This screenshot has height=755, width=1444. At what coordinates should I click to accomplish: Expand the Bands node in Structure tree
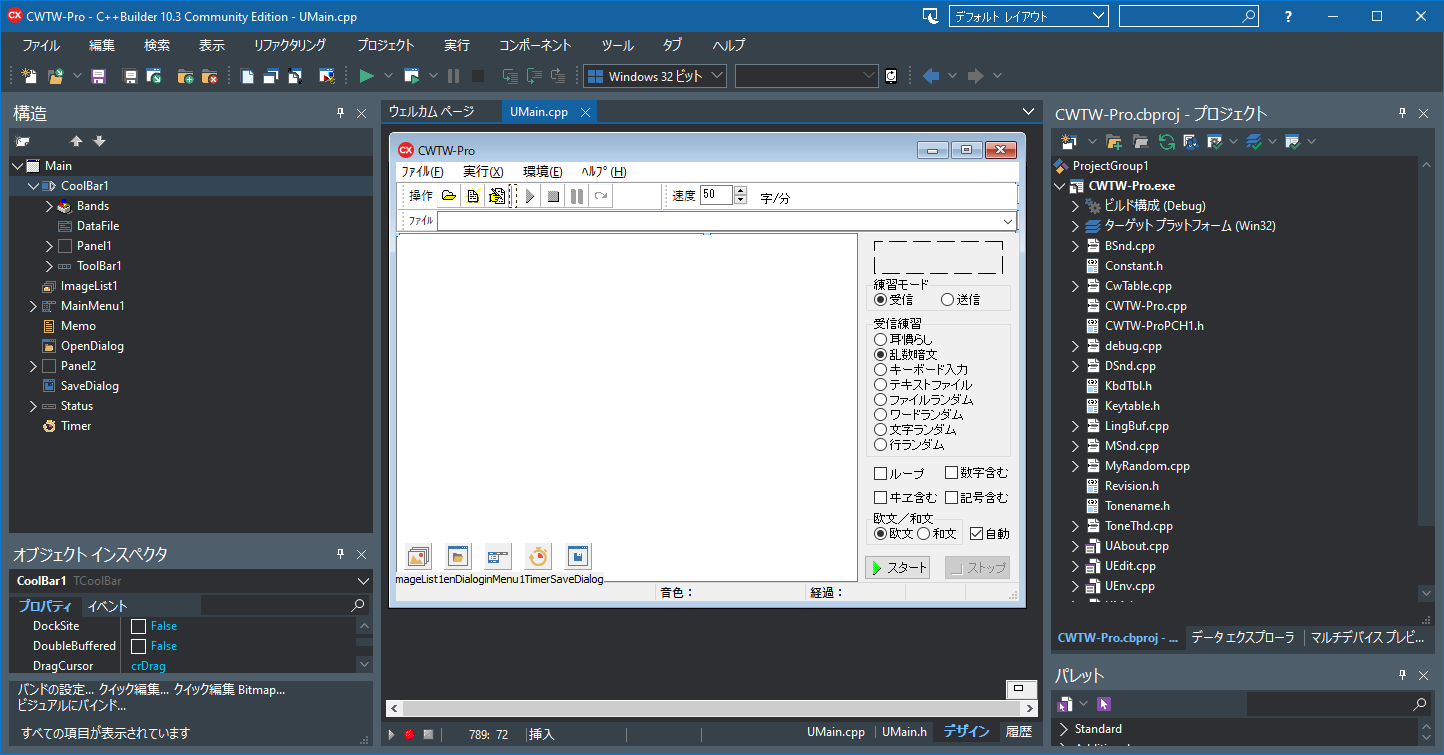[x=50, y=206]
